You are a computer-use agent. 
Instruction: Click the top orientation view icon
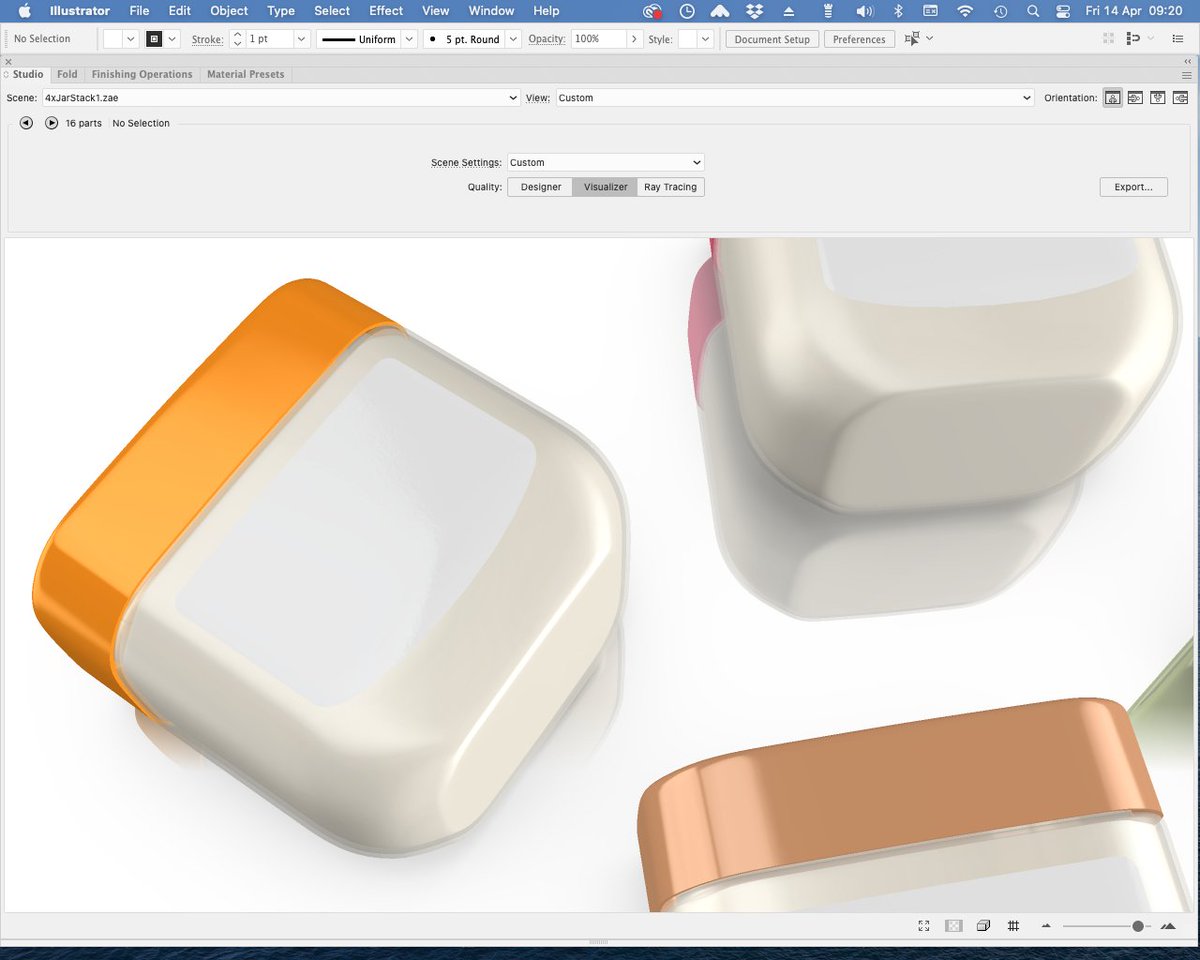[1157, 97]
